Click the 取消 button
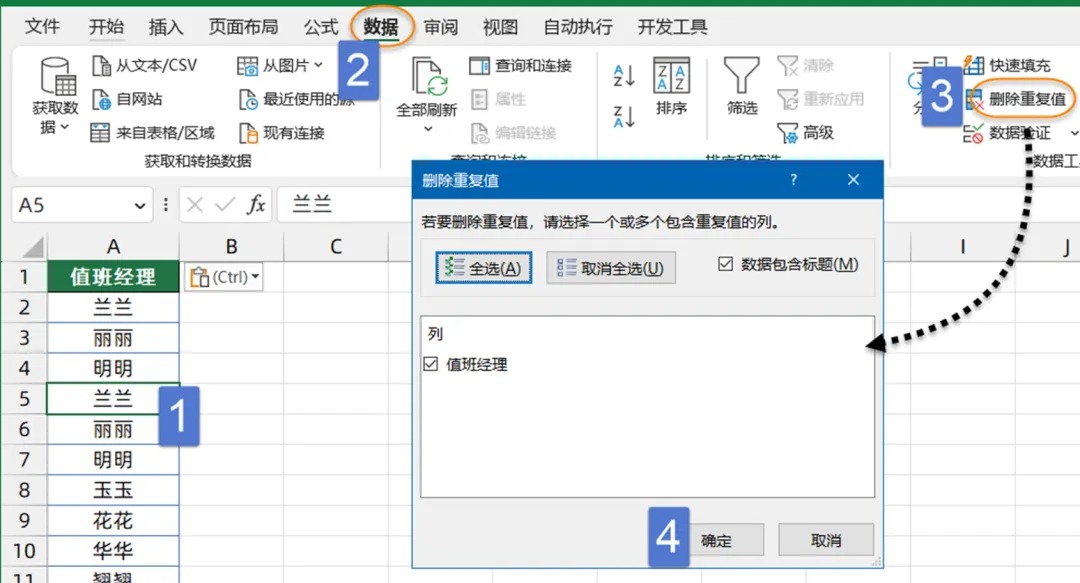The width and height of the screenshot is (1080, 583). (826, 540)
